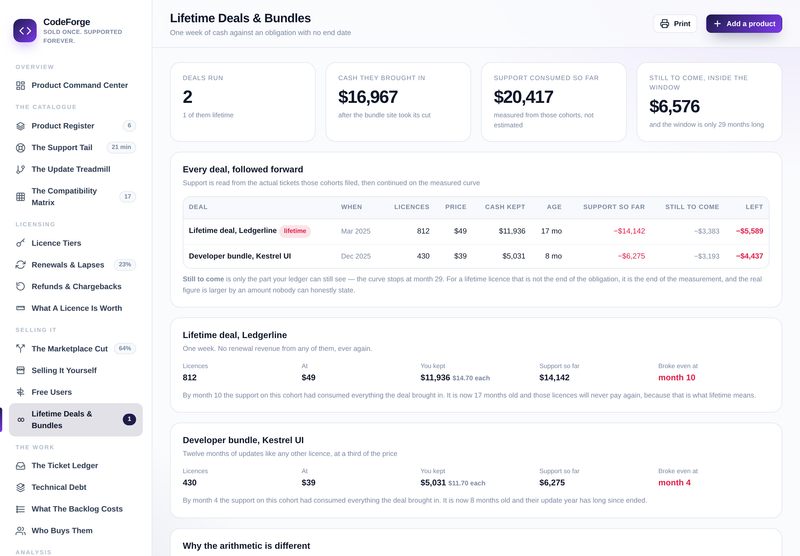
Task: Click the 23% badge on Renewals & Lapses
Action: point(124,265)
